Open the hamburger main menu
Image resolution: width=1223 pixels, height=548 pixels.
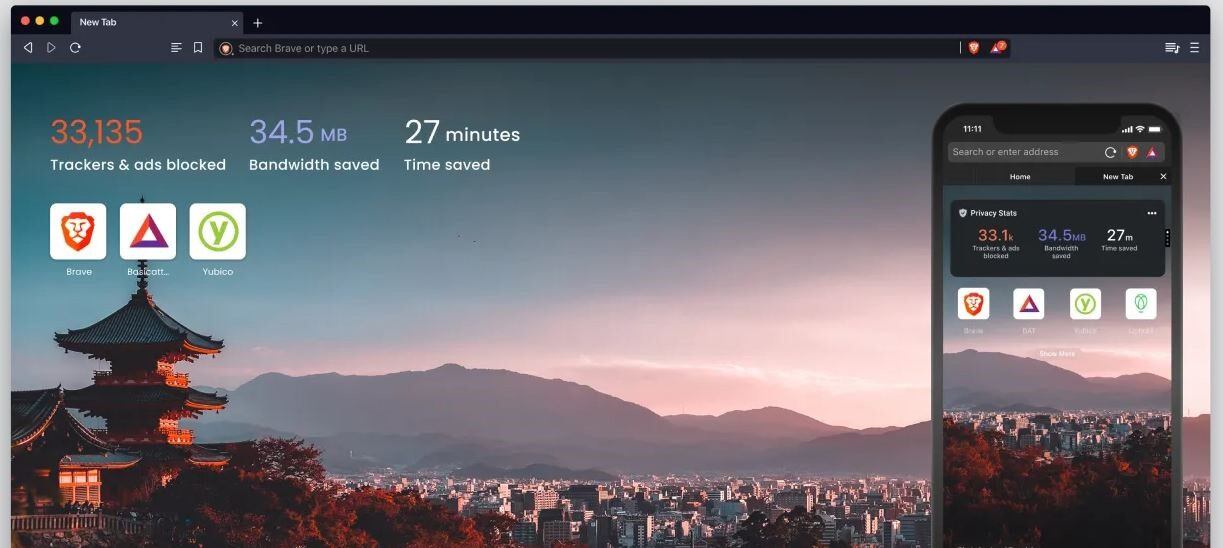pyautogui.click(x=1194, y=48)
